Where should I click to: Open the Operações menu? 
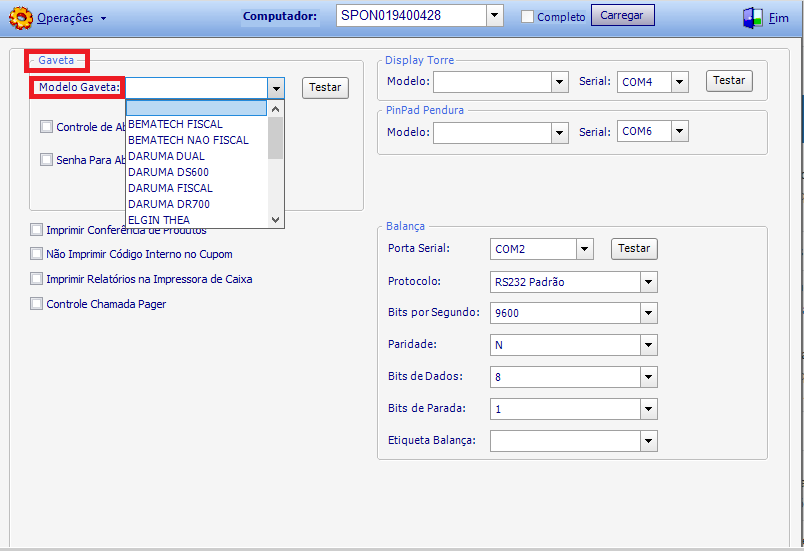[71, 18]
